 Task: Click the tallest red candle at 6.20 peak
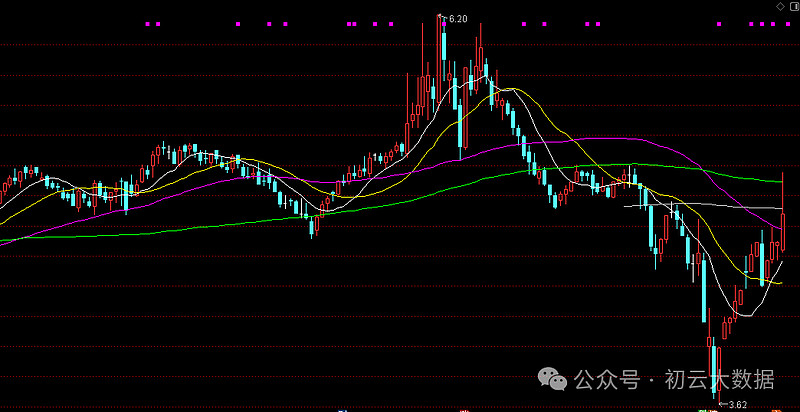pos(441,50)
